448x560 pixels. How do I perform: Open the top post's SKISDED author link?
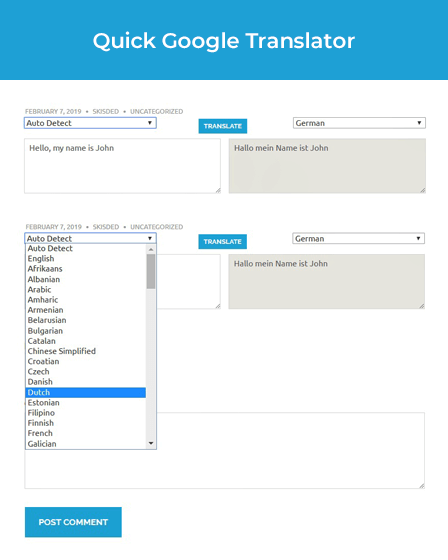(106, 111)
